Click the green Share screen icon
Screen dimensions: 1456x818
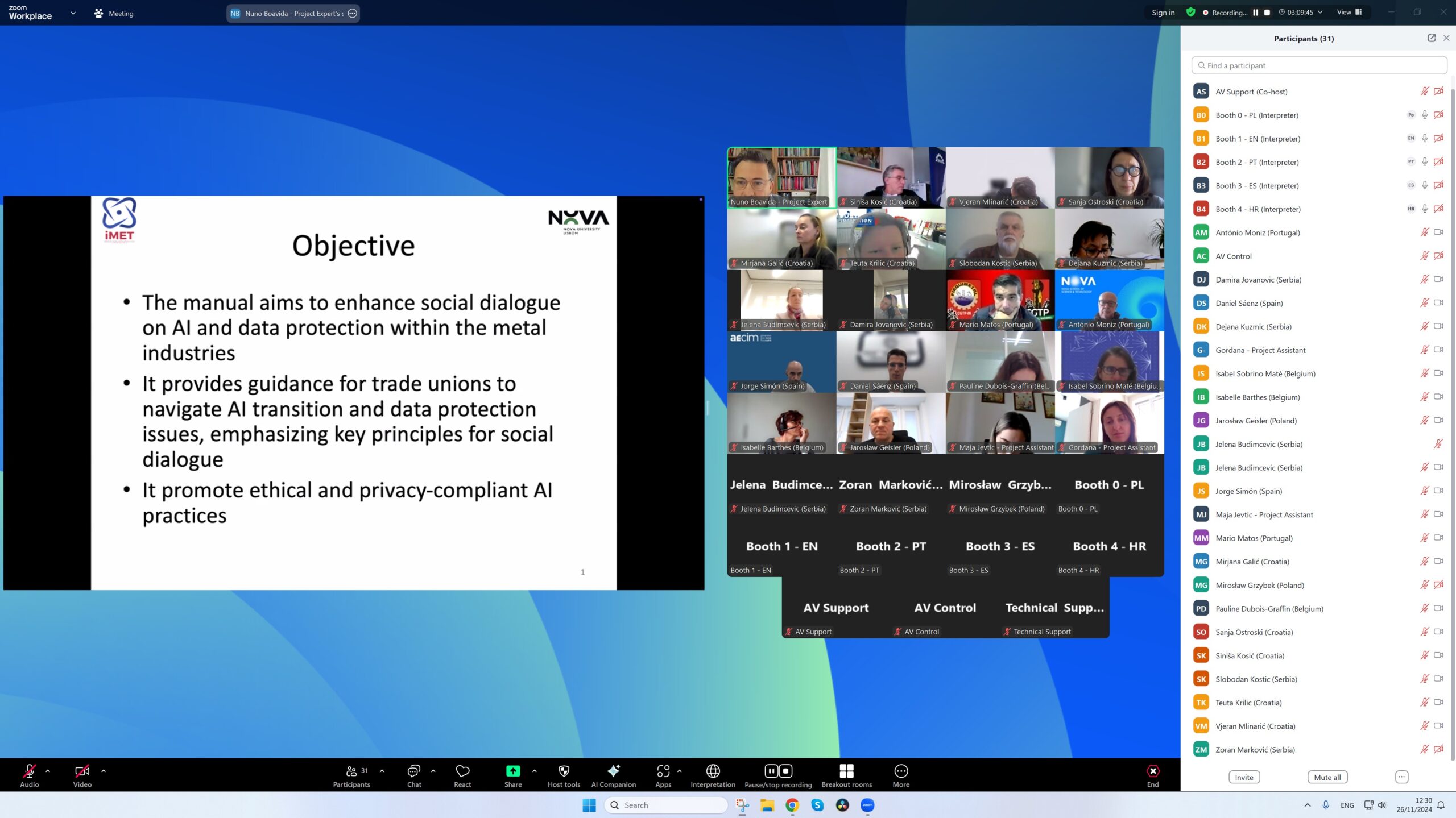coord(512,771)
